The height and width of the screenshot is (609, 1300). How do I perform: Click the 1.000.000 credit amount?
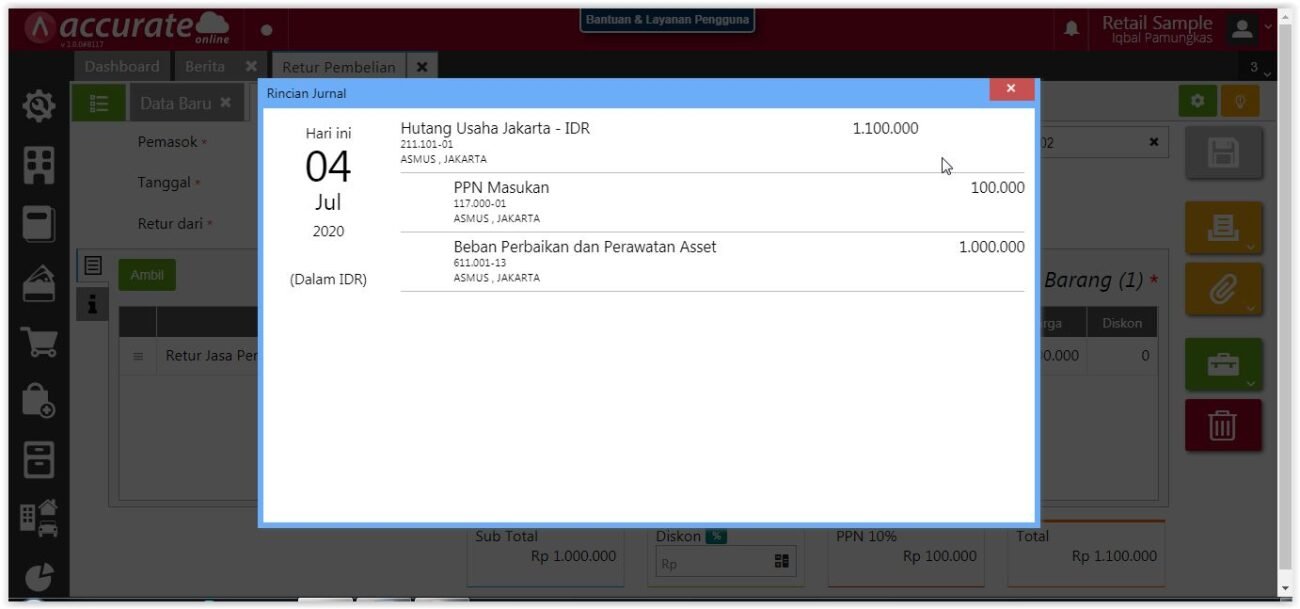(991, 246)
